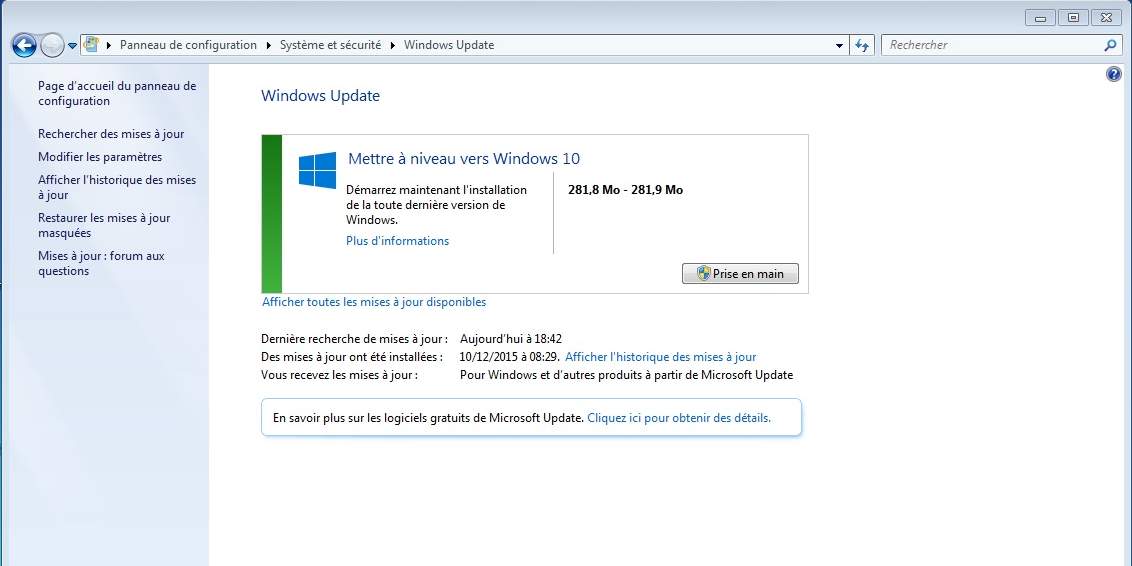Viewport: 1132px width, 566px height.
Task: Open the "Plus d'informations" link
Action: pos(397,241)
